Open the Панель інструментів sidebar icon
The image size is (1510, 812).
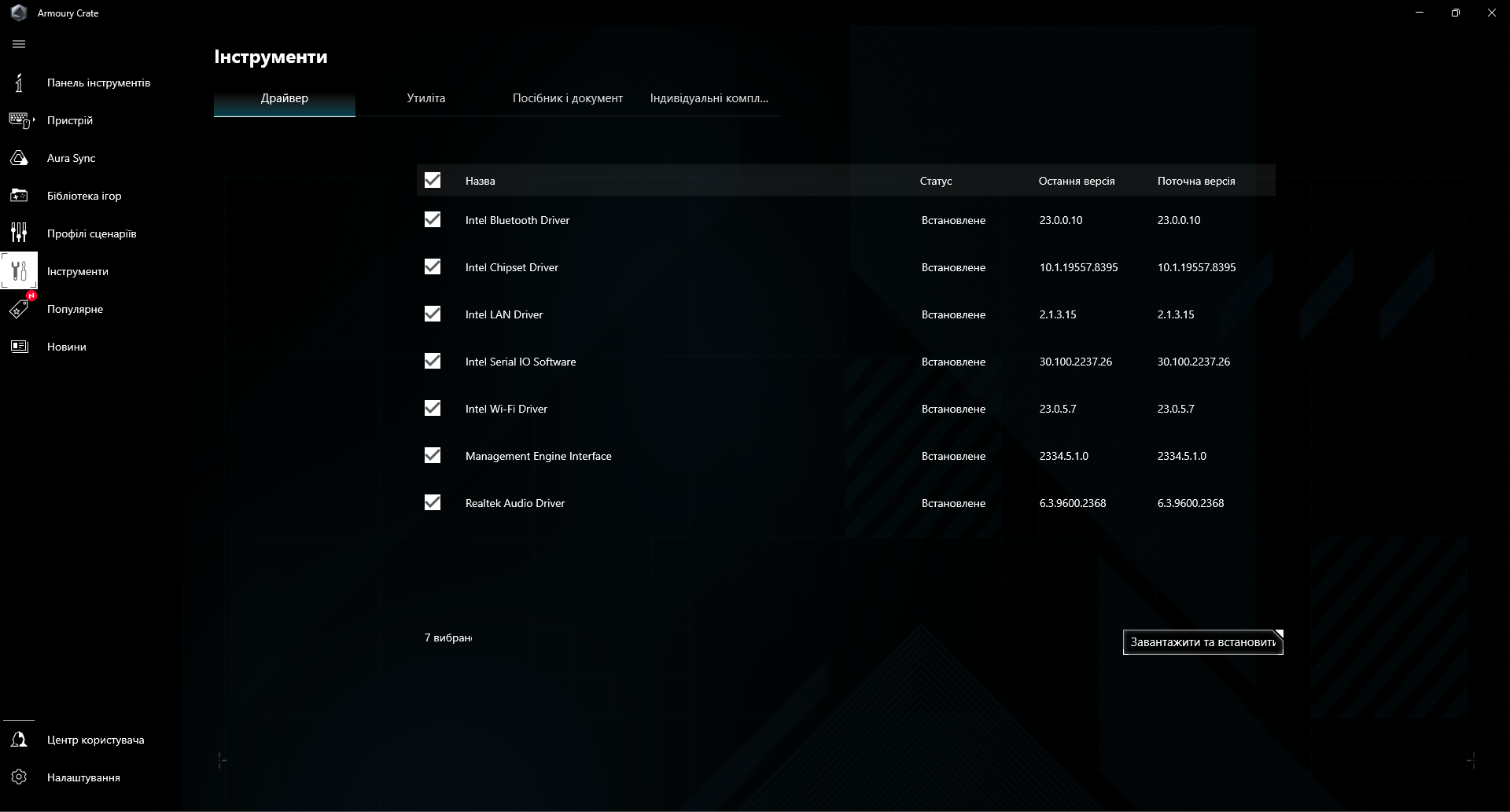[17, 82]
